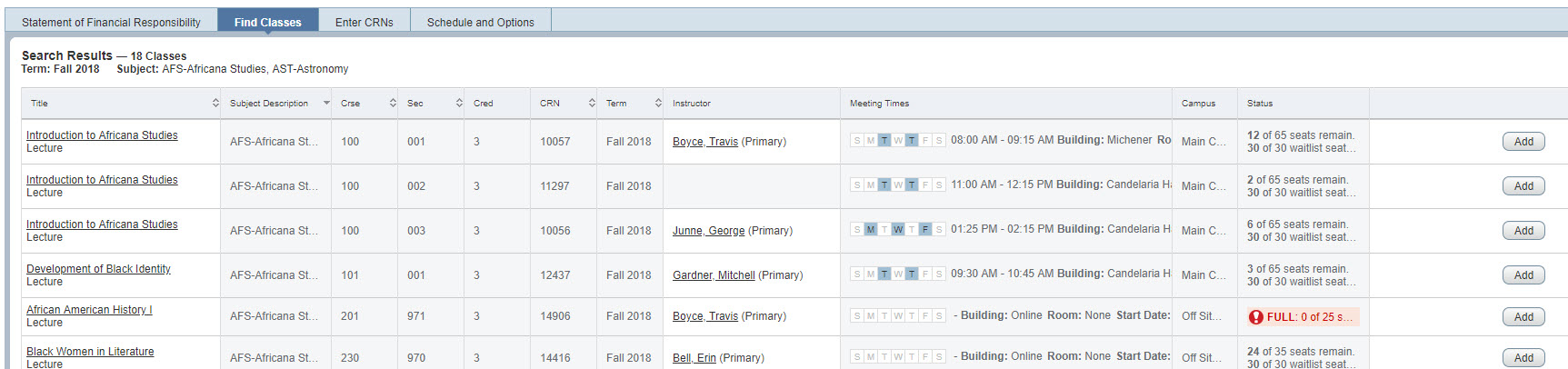1568x369 pixels.
Task: Click the highlighted F day box for CRN 10056
Action: (925, 230)
